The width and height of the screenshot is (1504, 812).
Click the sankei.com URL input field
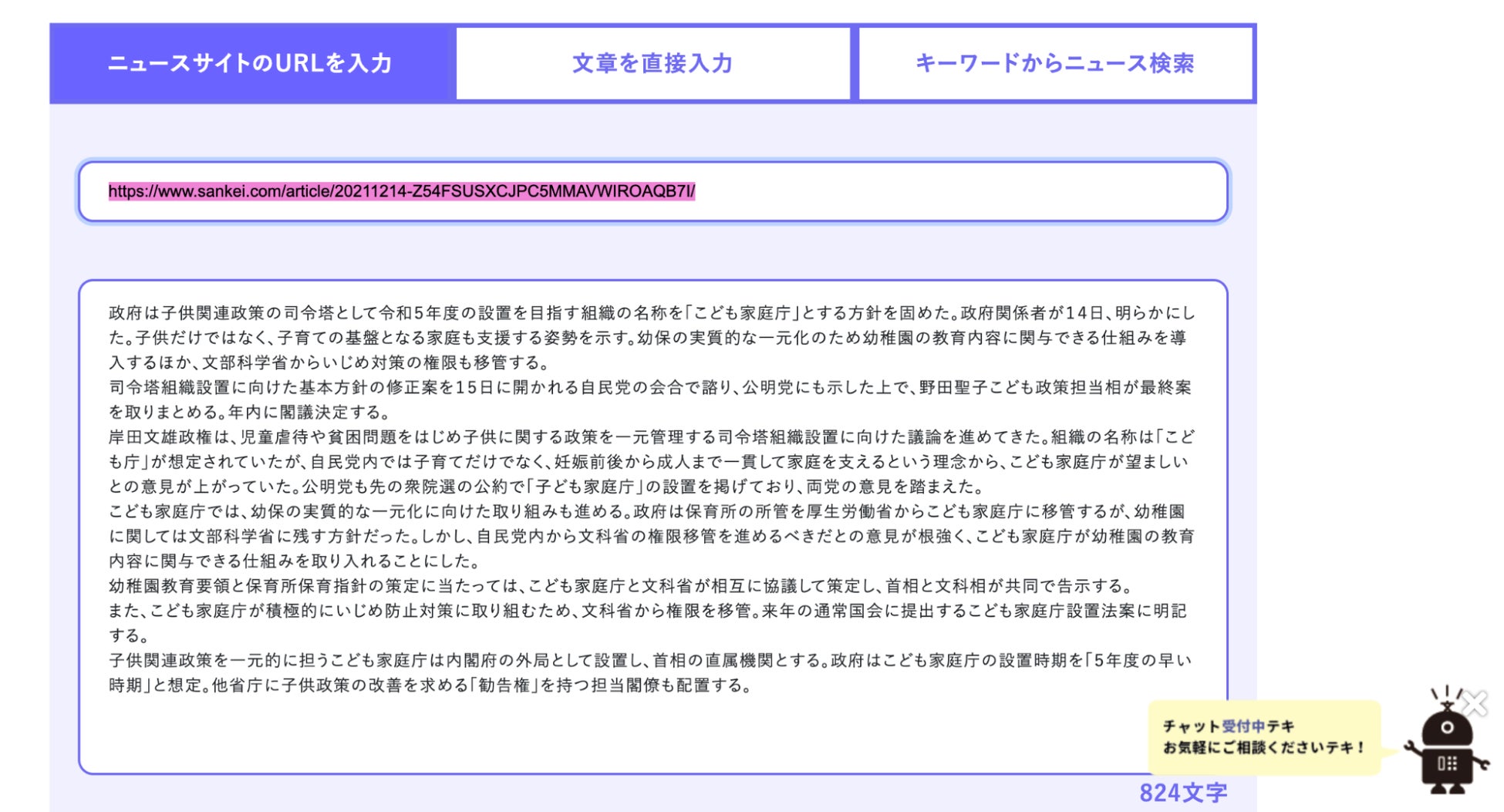click(x=653, y=191)
